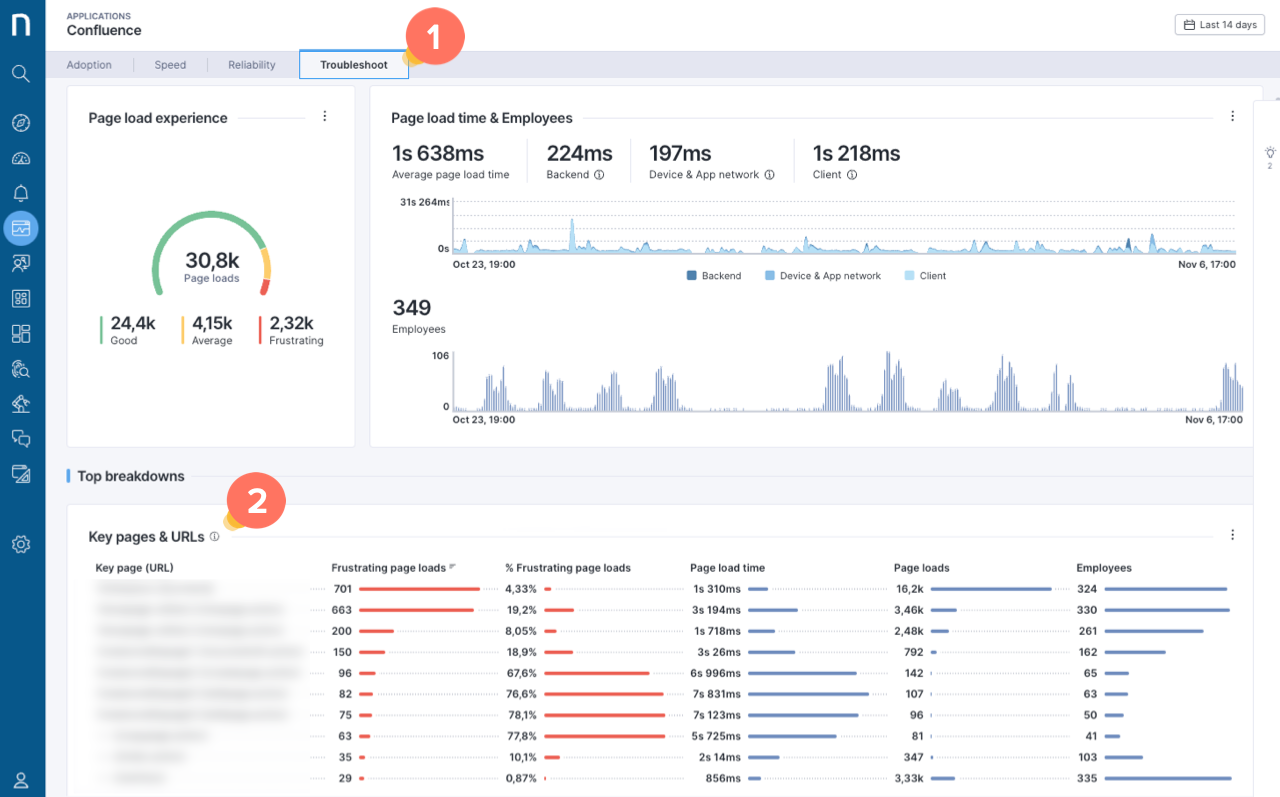
Task: Open the compass navigation icon in sidebar
Action: point(21,122)
